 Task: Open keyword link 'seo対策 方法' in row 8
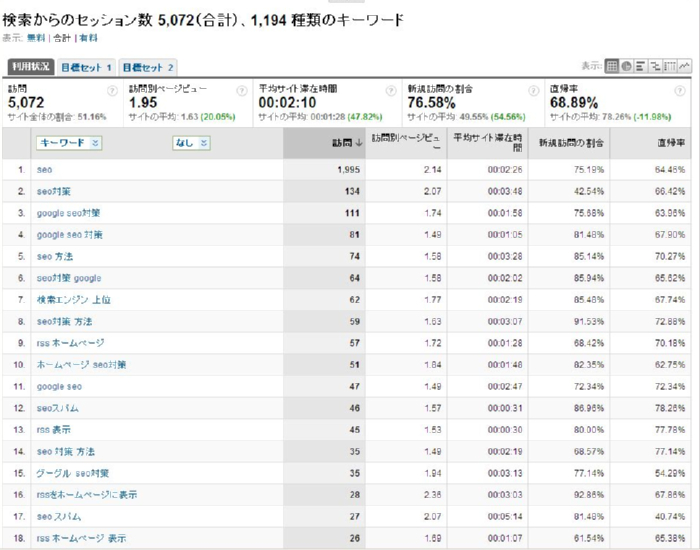[64, 321]
